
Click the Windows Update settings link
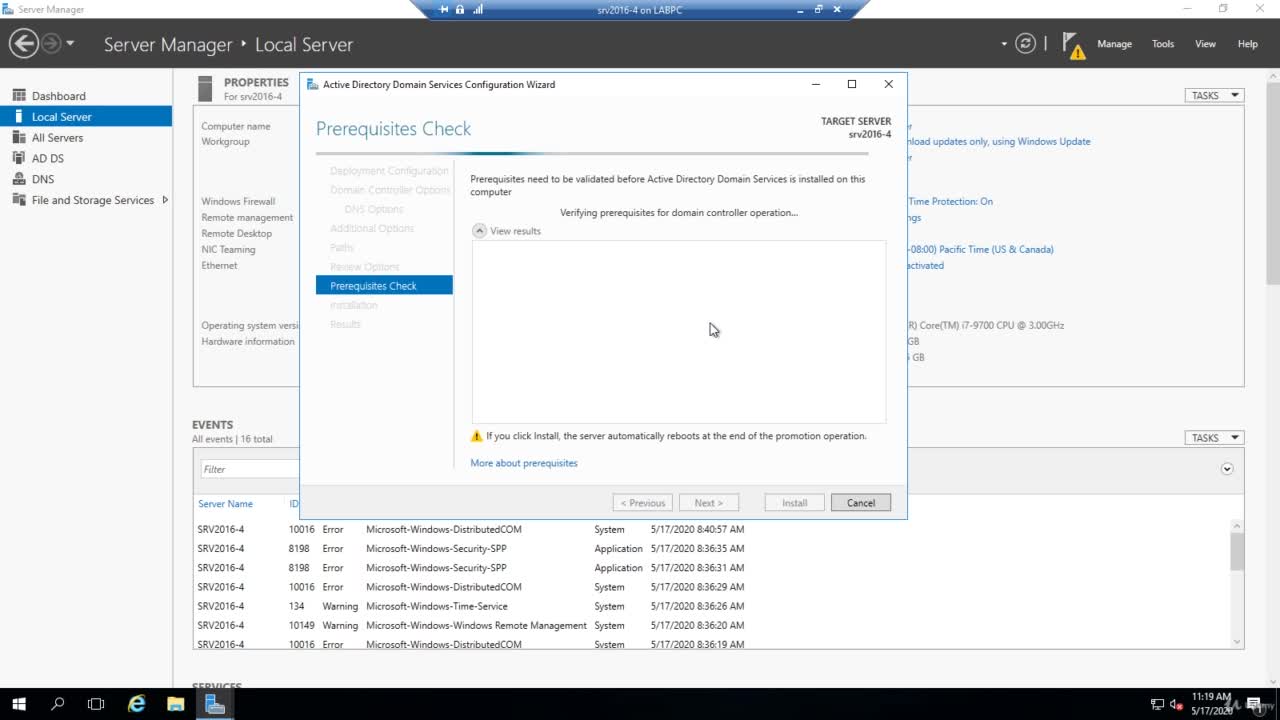[998, 141]
